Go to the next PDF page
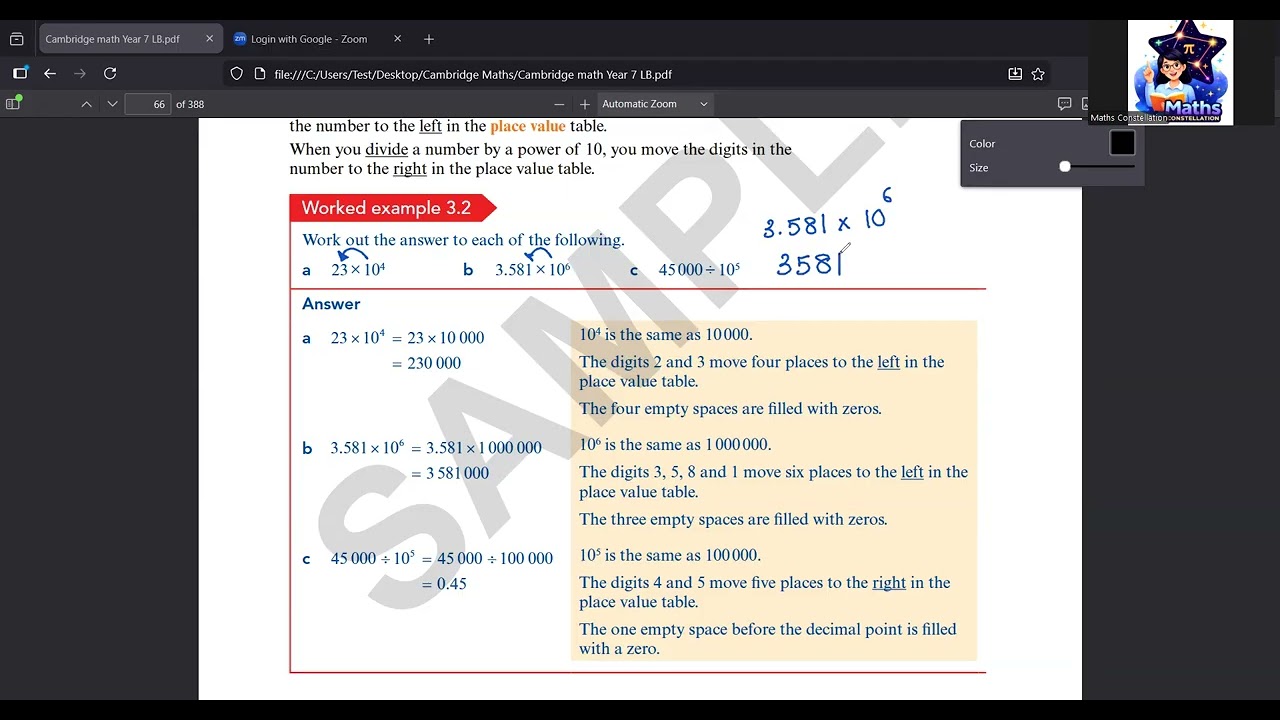This screenshot has width=1280, height=720. [112, 104]
